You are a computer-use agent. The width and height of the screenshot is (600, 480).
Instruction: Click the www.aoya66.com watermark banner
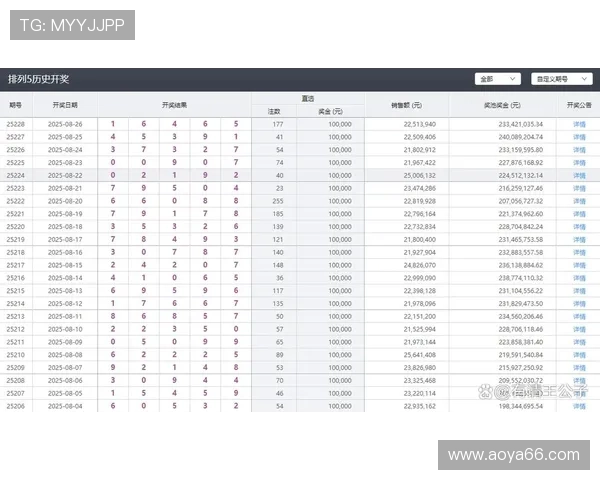(513, 455)
